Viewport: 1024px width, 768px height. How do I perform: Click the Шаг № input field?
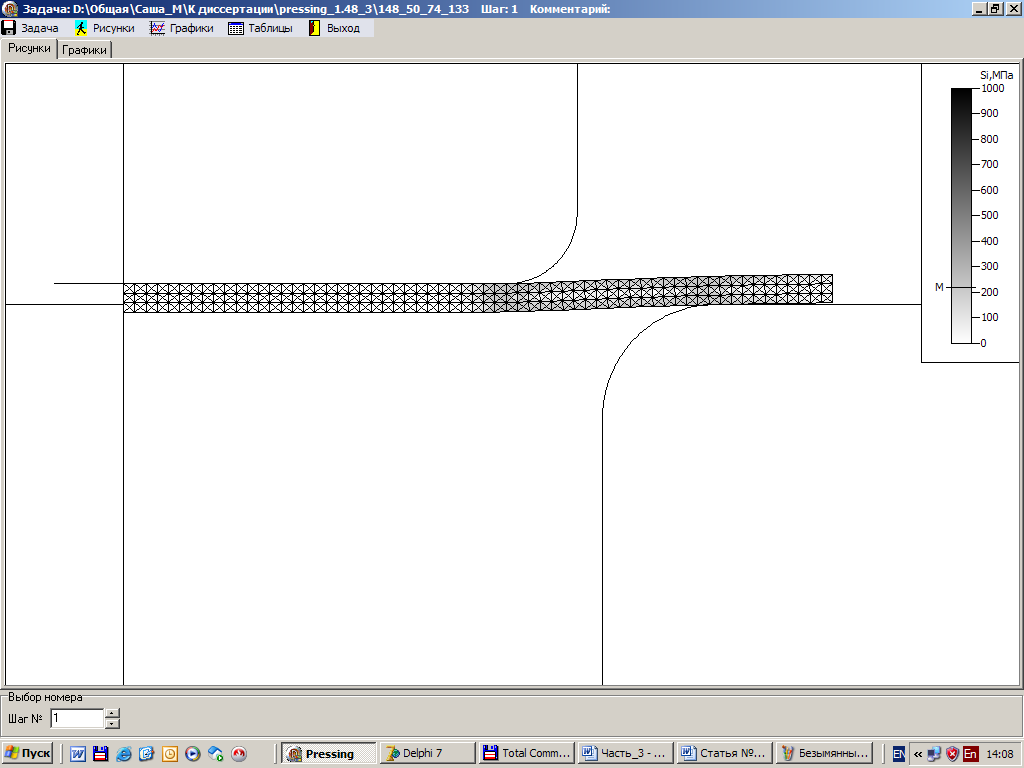tap(76, 718)
